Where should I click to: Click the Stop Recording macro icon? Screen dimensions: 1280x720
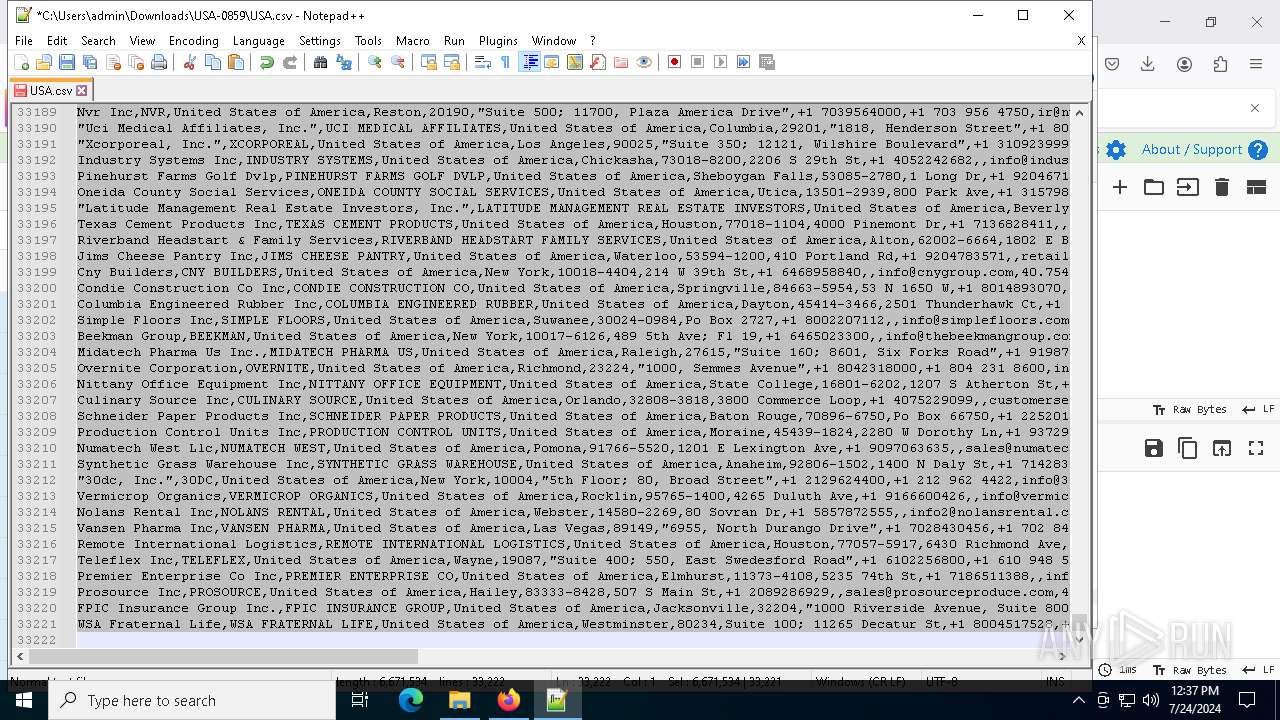tap(697, 62)
